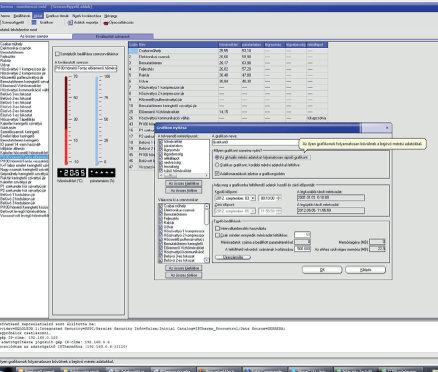Click the OK button in the dialog
438x372 pixels.
(322, 270)
